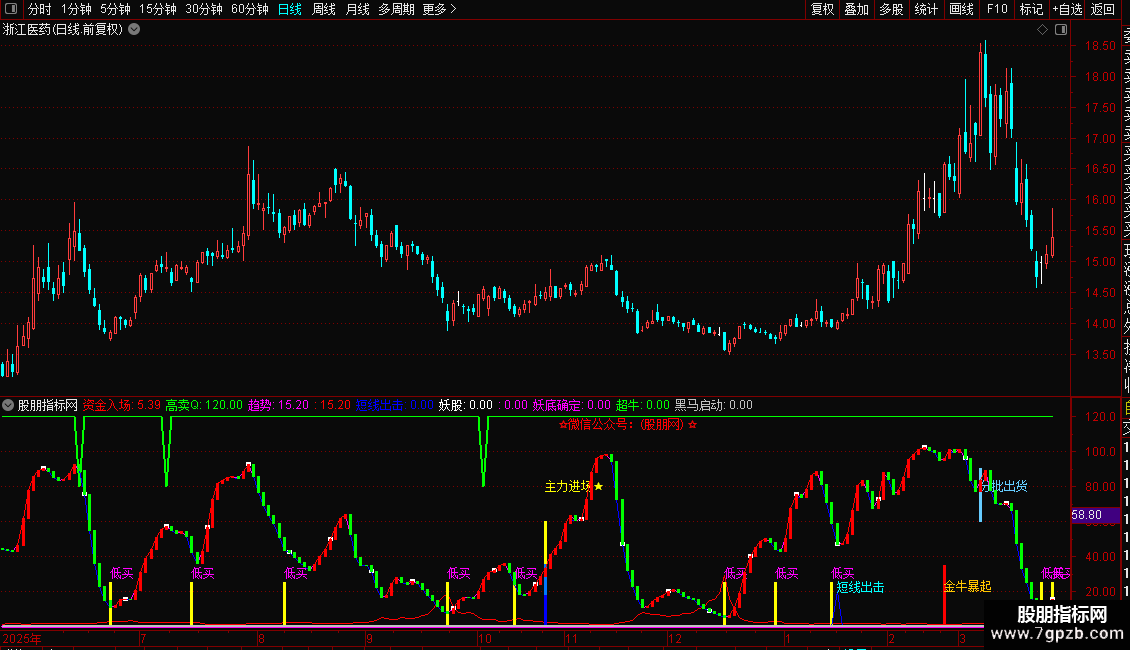
Task: Click the 短线出击: 0.00 value
Action: click(x=395, y=405)
